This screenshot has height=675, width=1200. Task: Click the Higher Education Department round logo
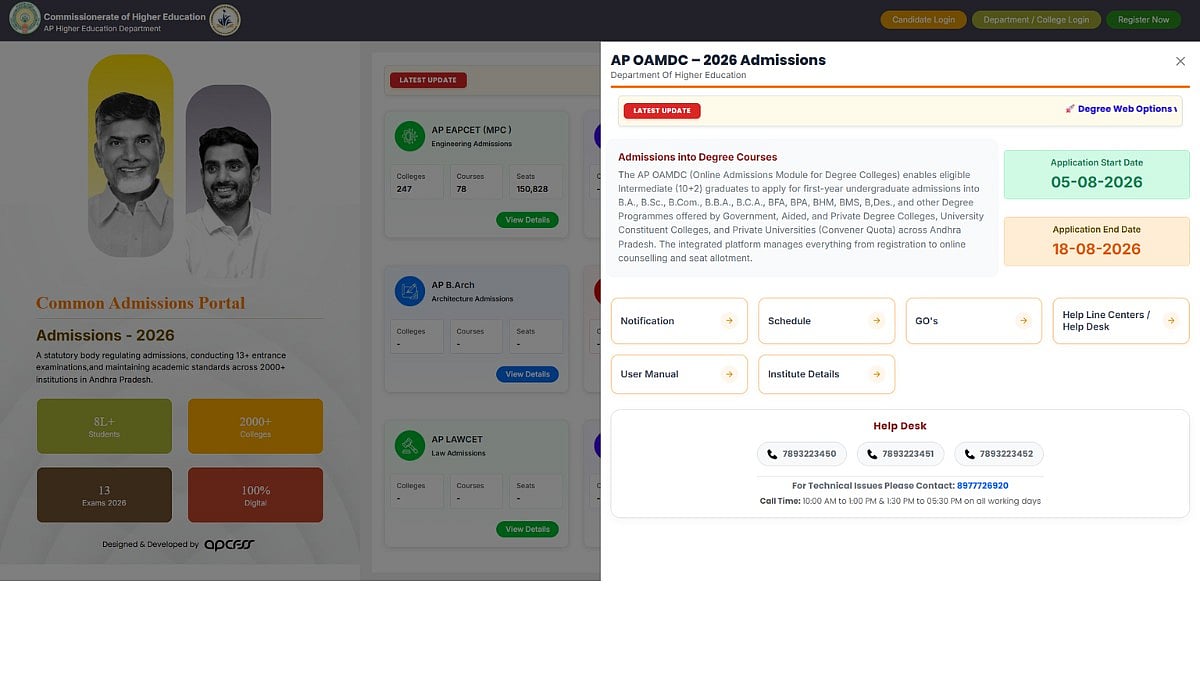[225, 20]
